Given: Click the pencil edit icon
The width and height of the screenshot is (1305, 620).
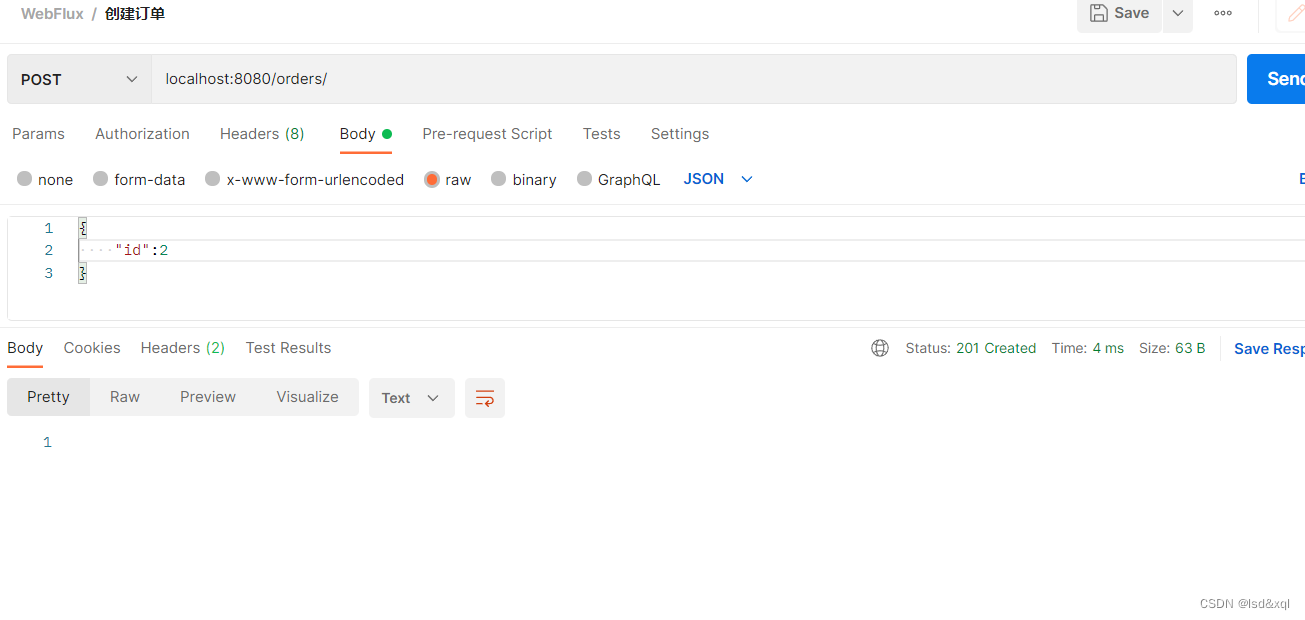Looking at the screenshot, I should [1295, 13].
